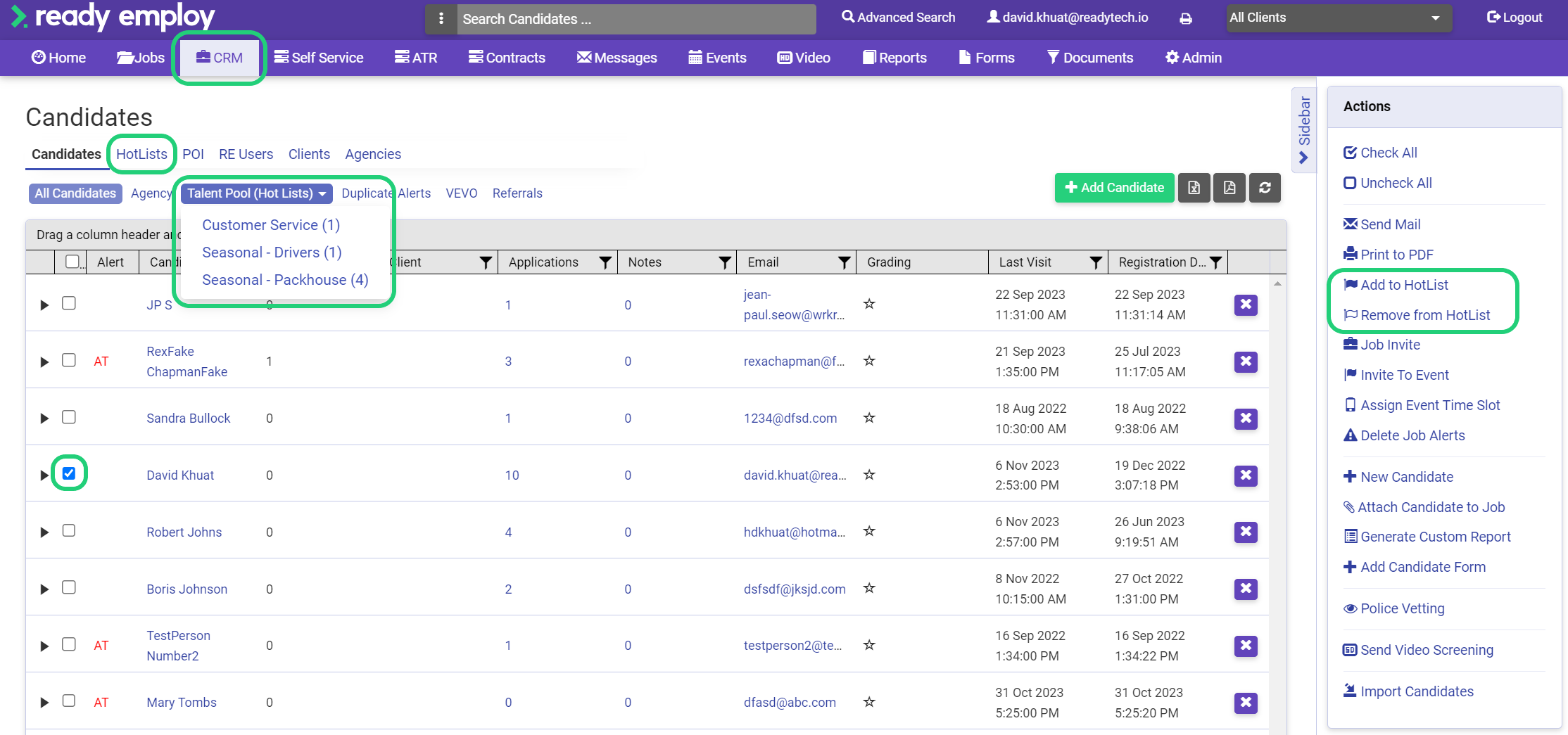This screenshot has width=1568, height=735.
Task: Choose Customer Service (1) hot list
Action: (x=271, y=225)
